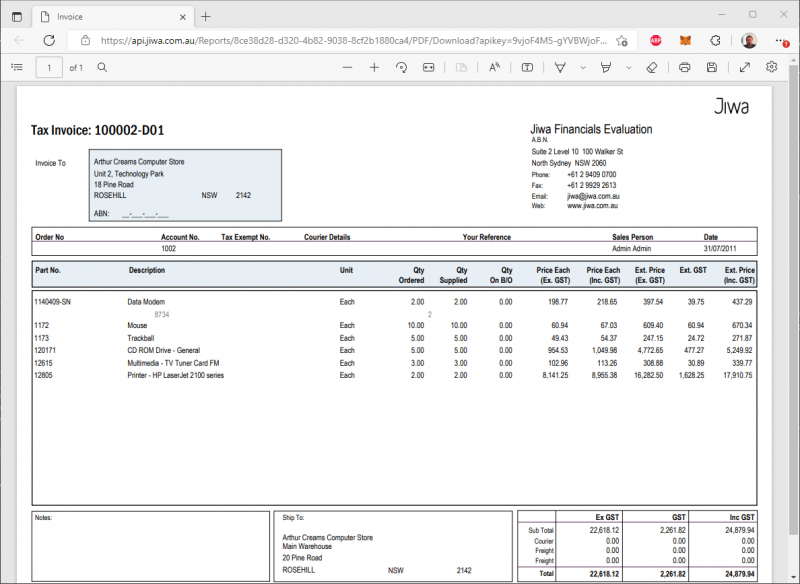
Task: Rotate the PDF page
Action: click(x=401, y=67)
